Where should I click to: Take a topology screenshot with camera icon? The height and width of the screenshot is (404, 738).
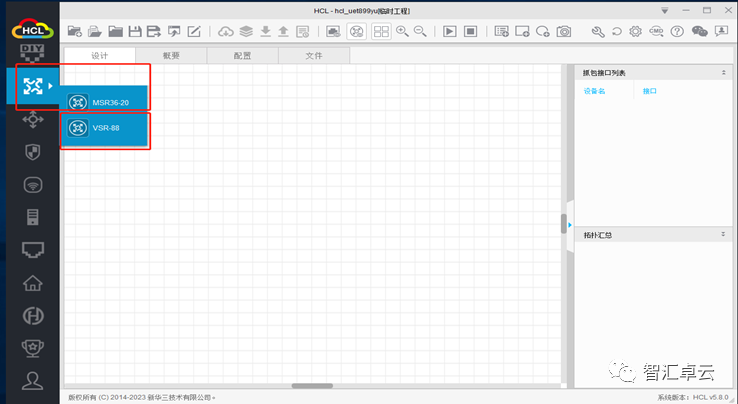(564, 32)
